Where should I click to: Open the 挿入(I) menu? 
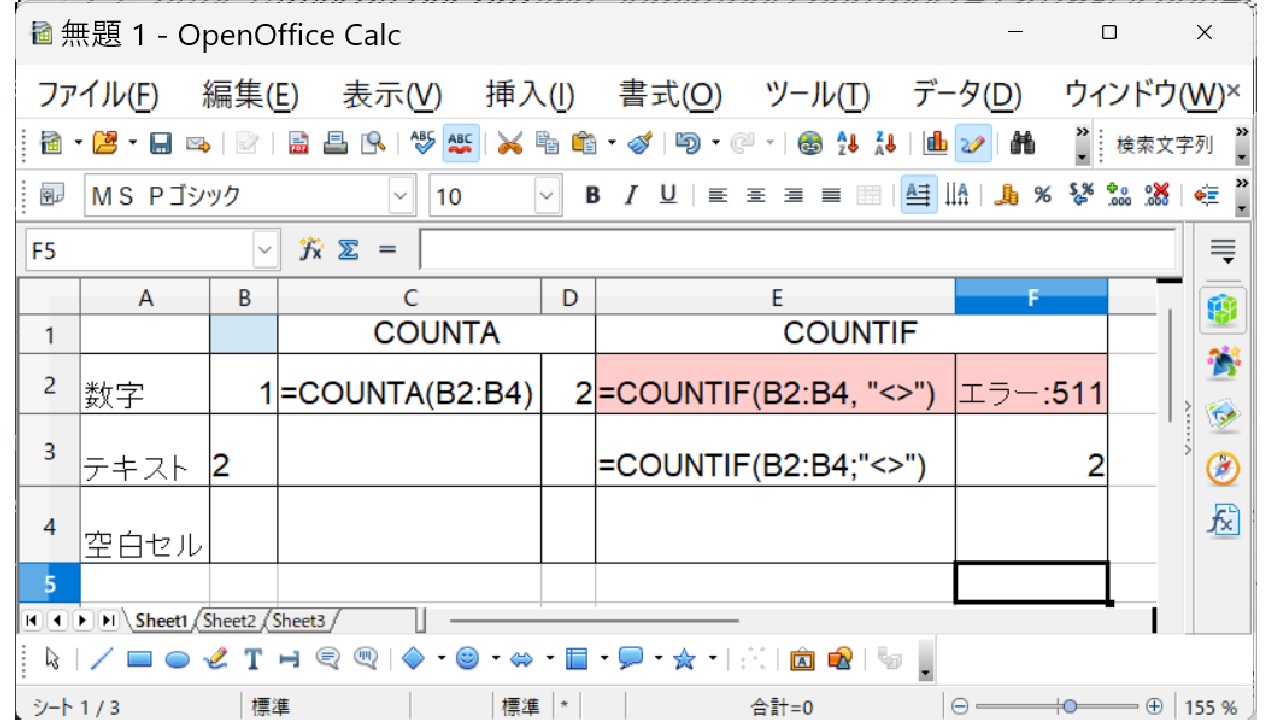pos(529,96)
